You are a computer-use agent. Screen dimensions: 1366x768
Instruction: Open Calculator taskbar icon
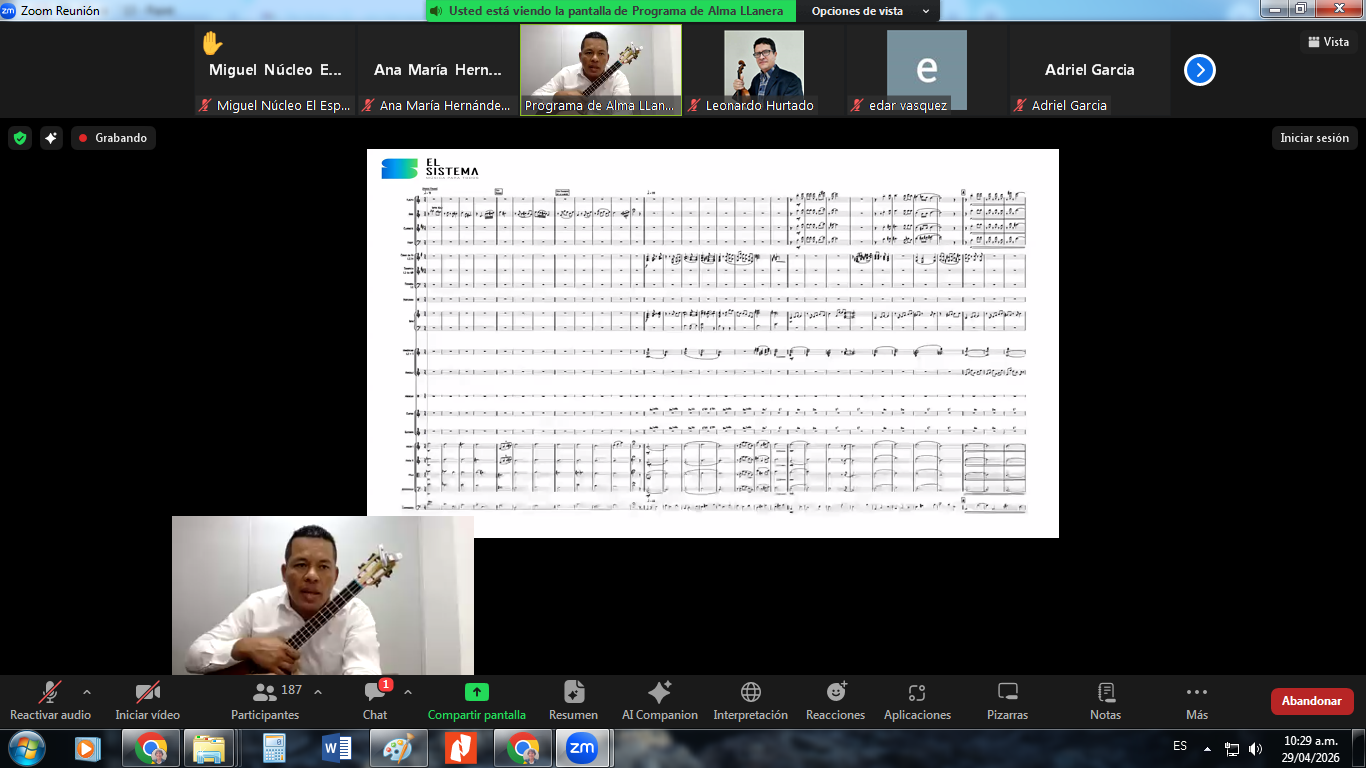click(275, 748)
